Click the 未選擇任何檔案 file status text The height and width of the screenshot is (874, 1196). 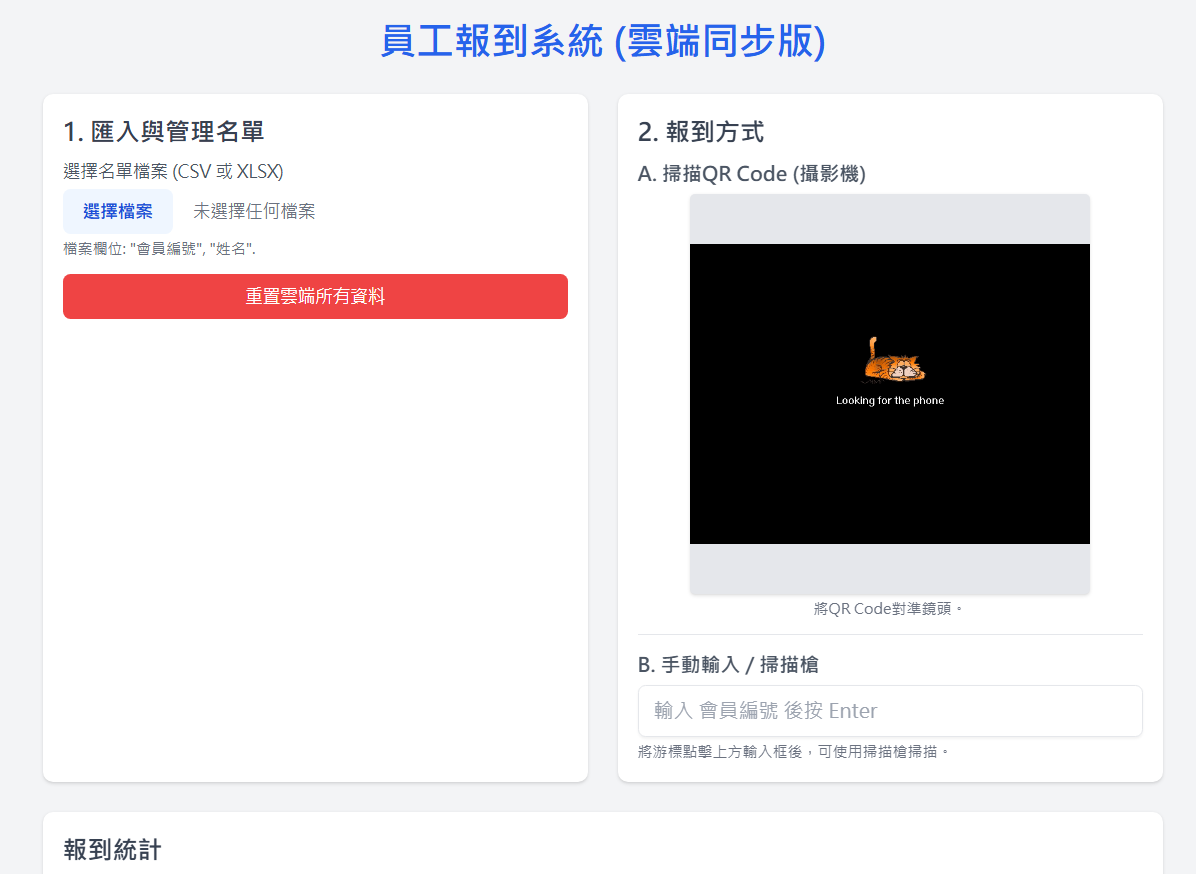(x=254, y=211)
